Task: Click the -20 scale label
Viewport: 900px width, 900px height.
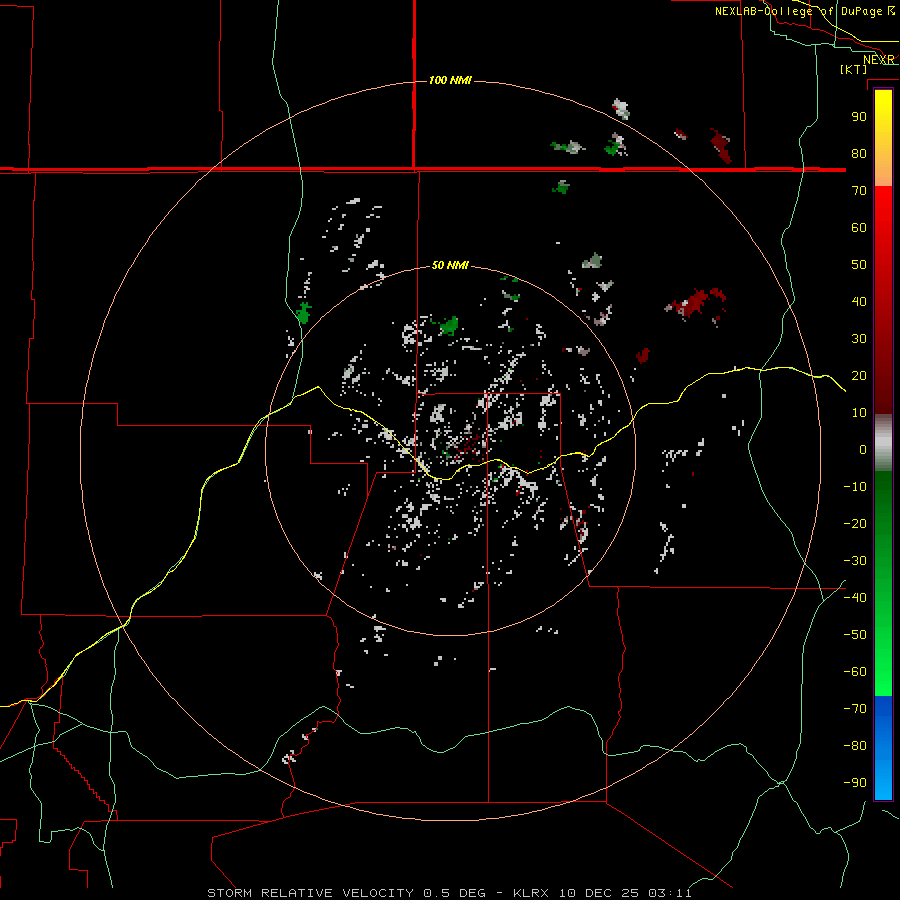Action: (x=855, y=523)
